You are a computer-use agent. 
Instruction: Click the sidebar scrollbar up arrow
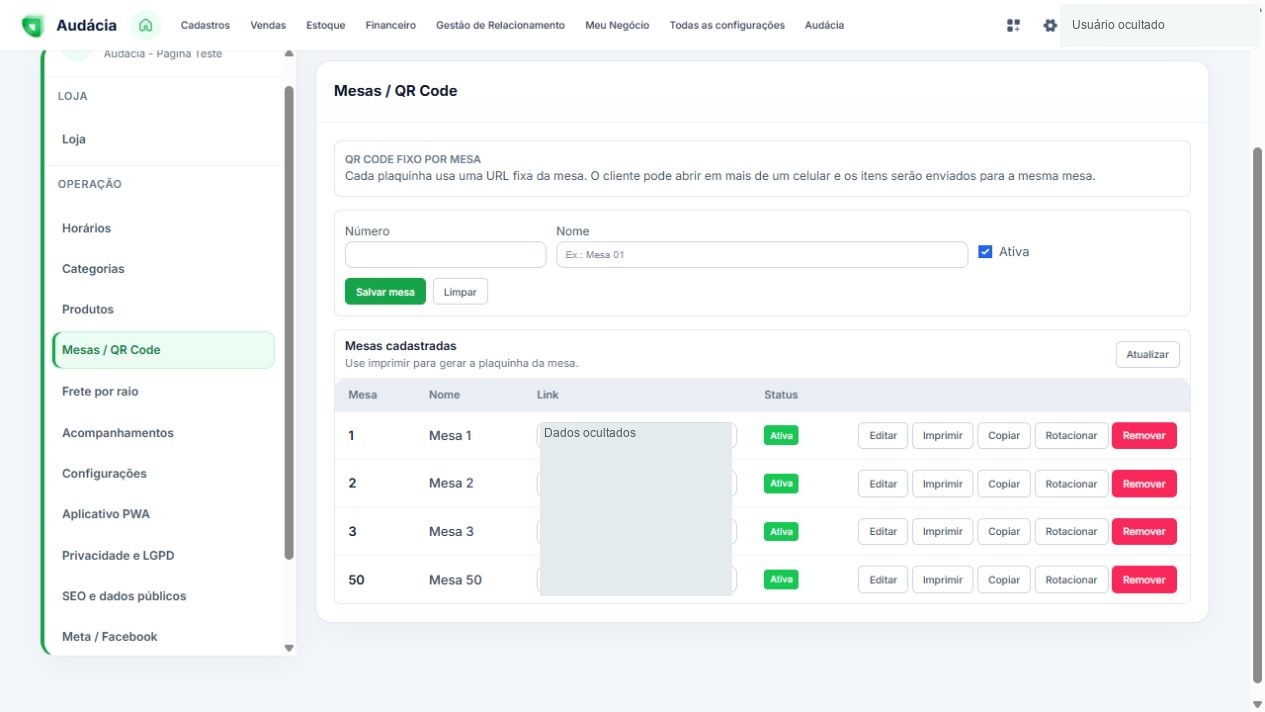click(290, 53)
